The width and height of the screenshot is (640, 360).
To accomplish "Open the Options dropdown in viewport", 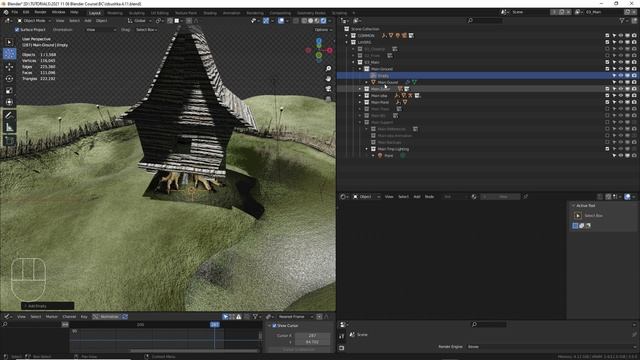I will click(x=323, y=30).
